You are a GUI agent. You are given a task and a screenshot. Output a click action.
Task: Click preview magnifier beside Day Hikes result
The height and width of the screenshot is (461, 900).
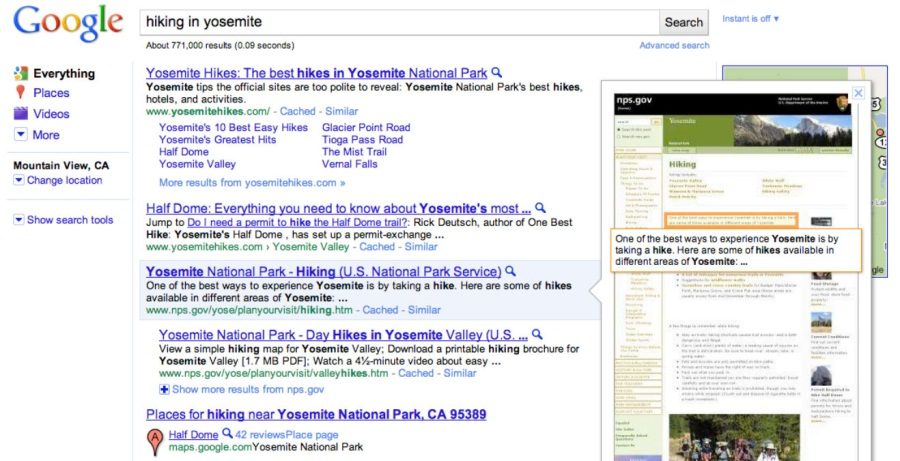tap(537, 334)
